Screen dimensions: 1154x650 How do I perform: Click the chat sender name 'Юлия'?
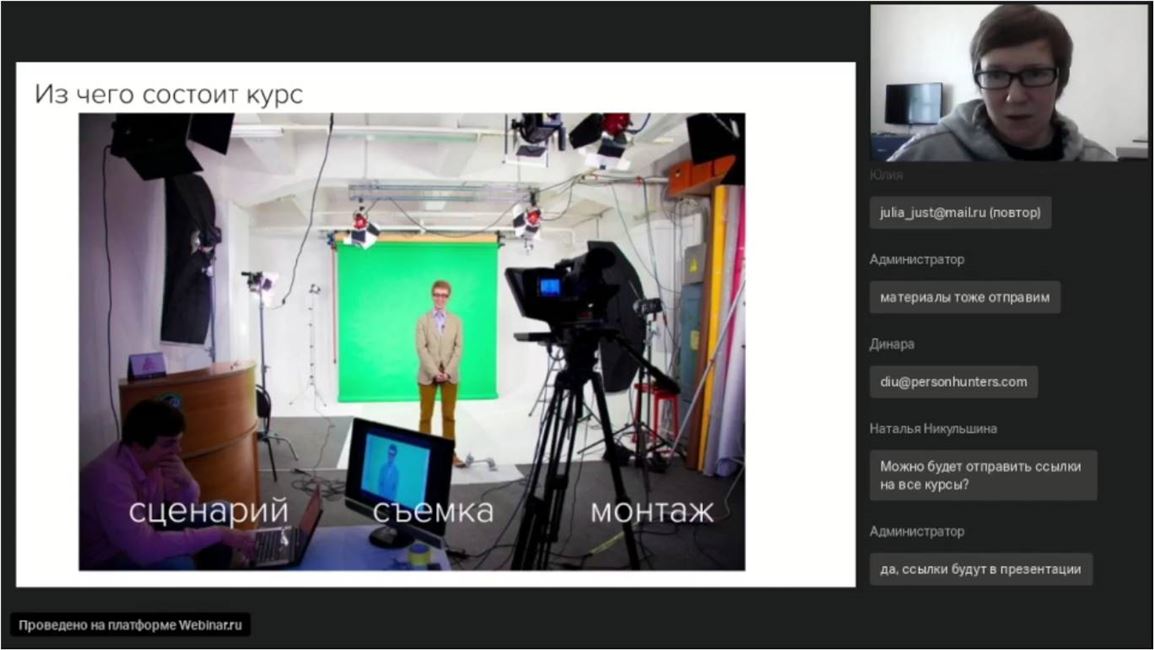[886, 175]
